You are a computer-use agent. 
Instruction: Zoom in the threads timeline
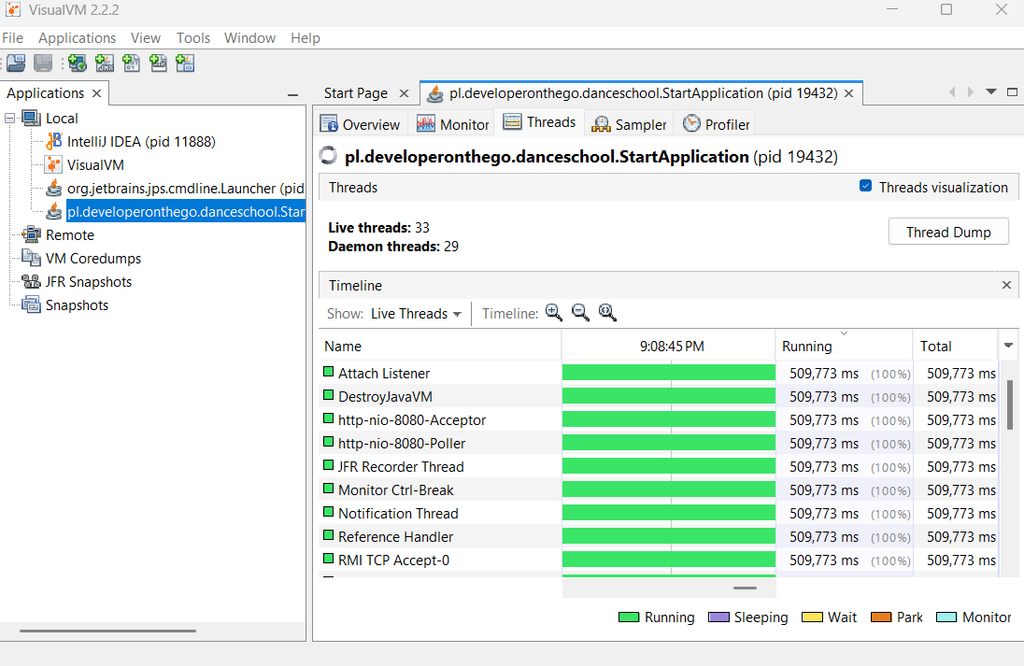pyautogui.click(x=554, y=313)
